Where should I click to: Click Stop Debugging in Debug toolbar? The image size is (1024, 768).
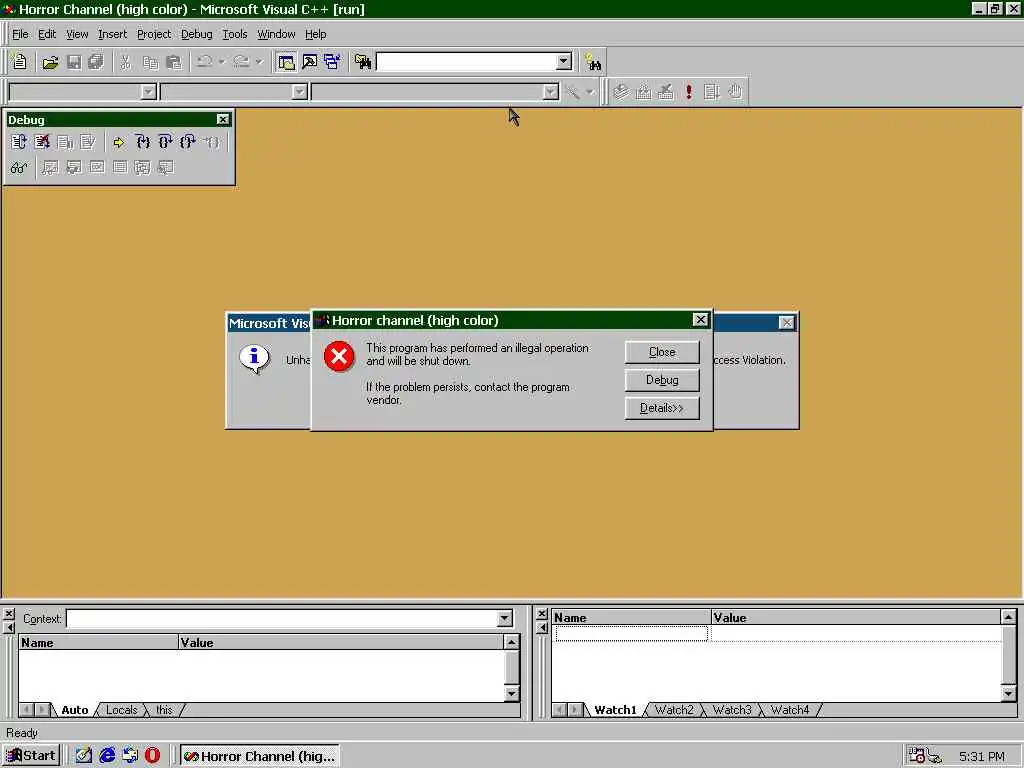42,142
